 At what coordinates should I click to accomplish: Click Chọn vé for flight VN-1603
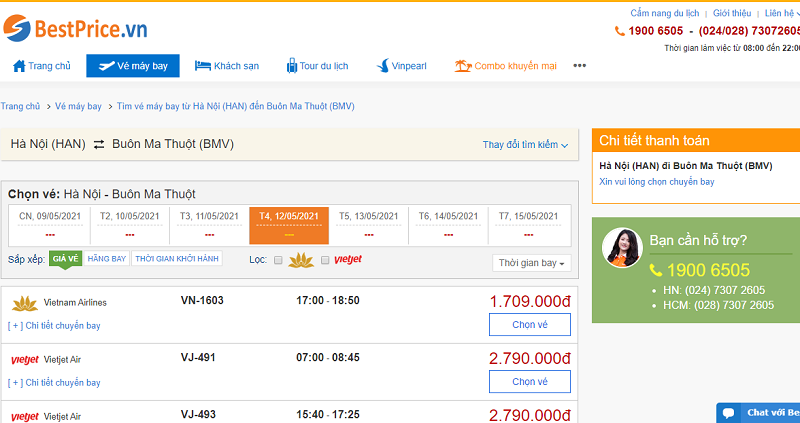point(530,325)
